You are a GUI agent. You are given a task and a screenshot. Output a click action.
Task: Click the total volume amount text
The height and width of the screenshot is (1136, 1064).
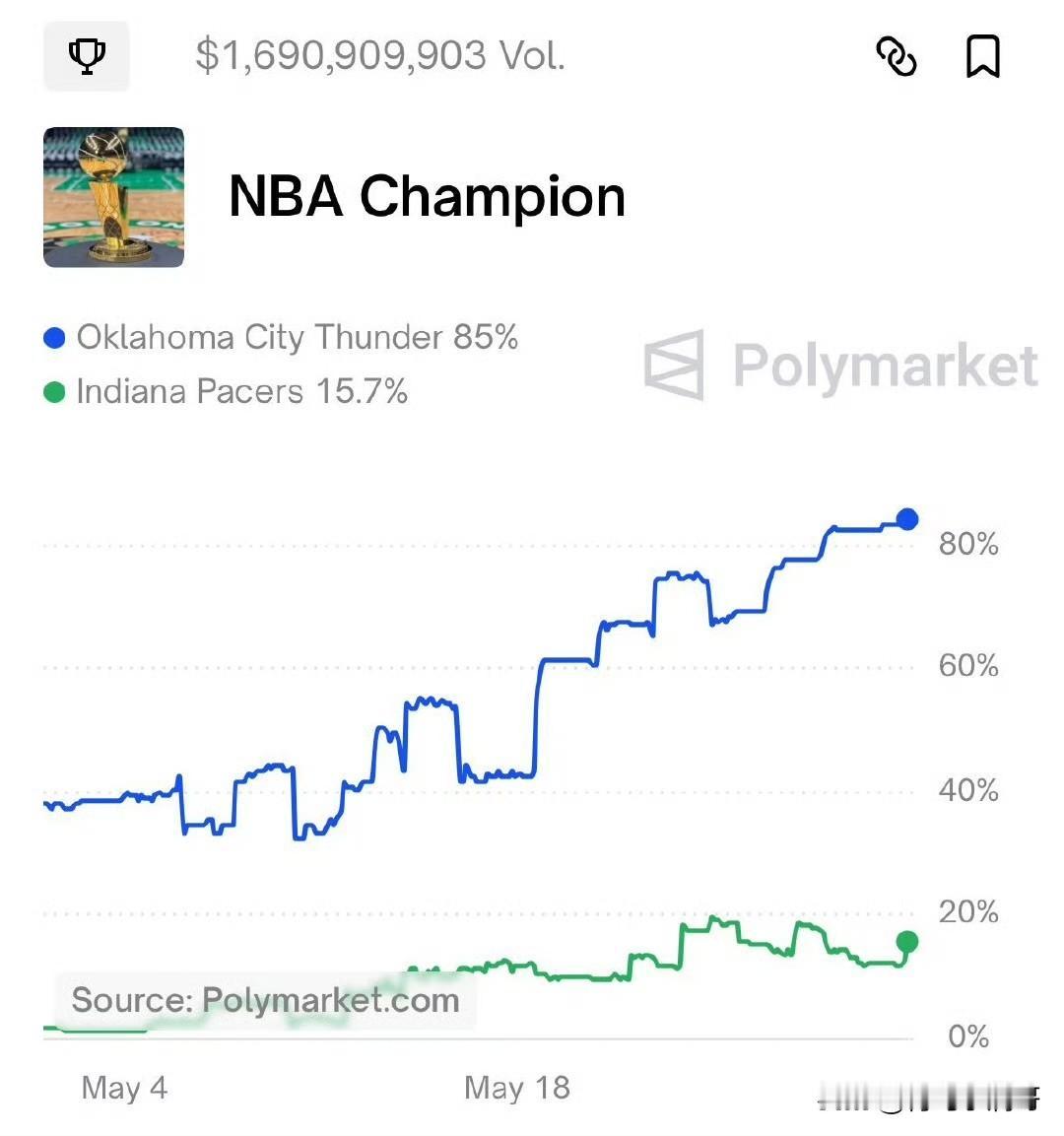(x=380, y=56)
